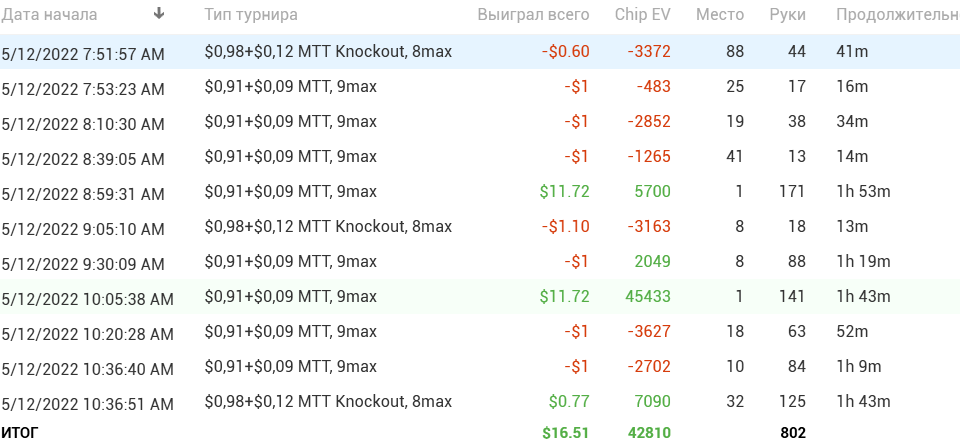Sort by Выиграл всего column header
The height and width of the screenshot is (439, 960).
(x=533, y=15)
